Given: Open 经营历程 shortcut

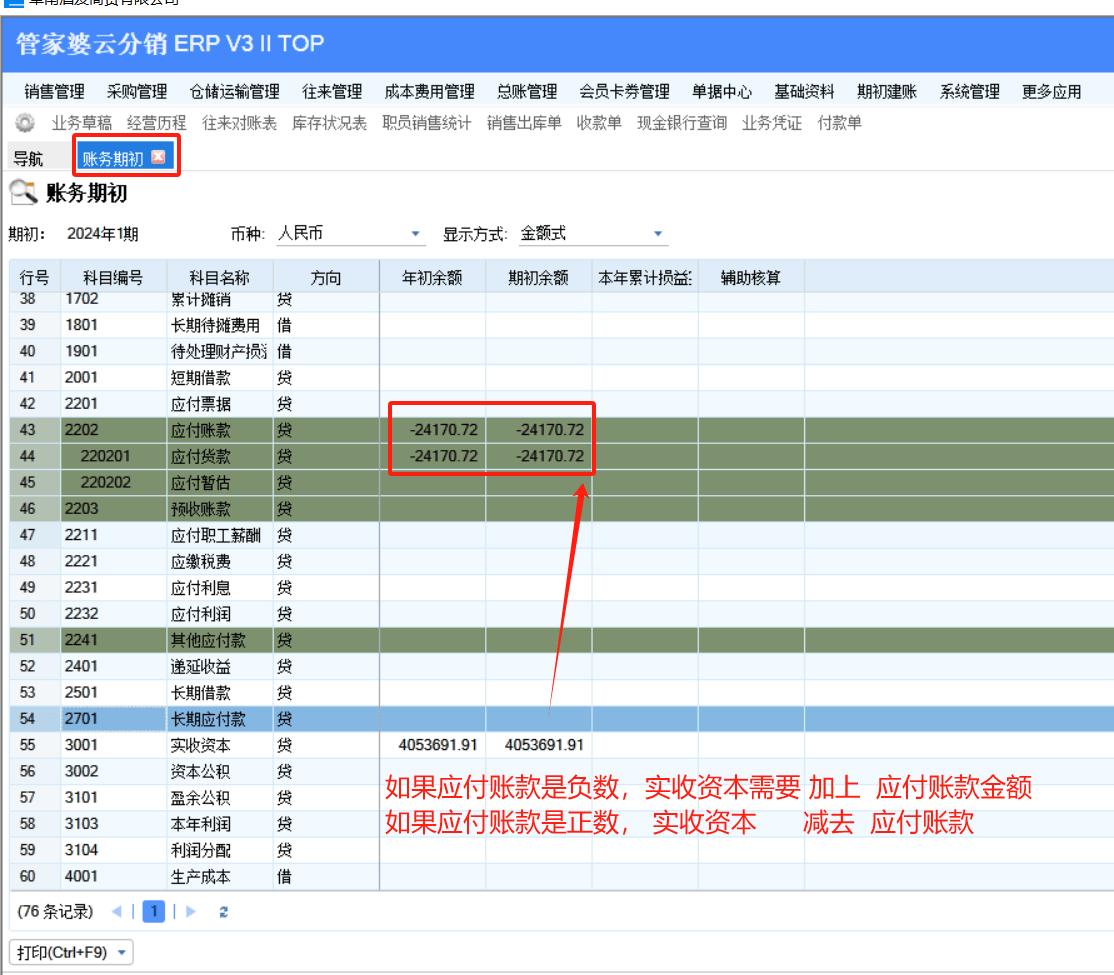Looking at the screenshot, I should pos(156,123).
